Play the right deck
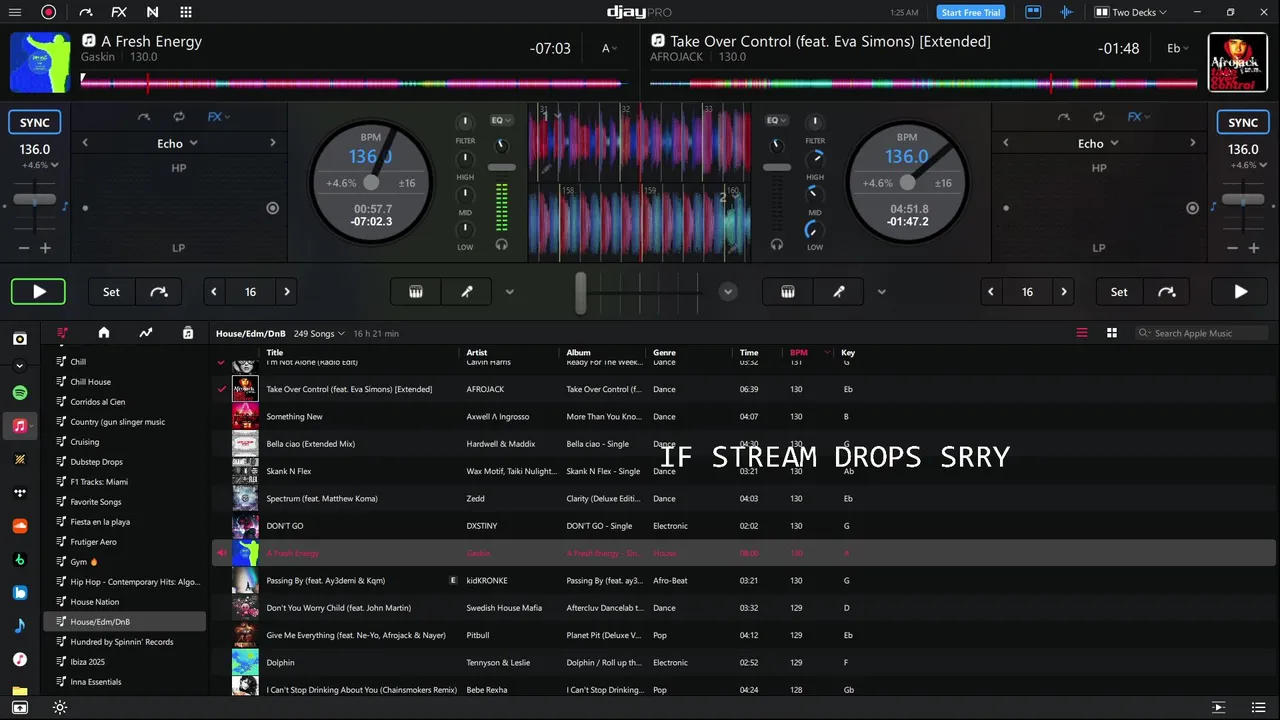This screenshot has height=720, width=1280. [1241, 292]
